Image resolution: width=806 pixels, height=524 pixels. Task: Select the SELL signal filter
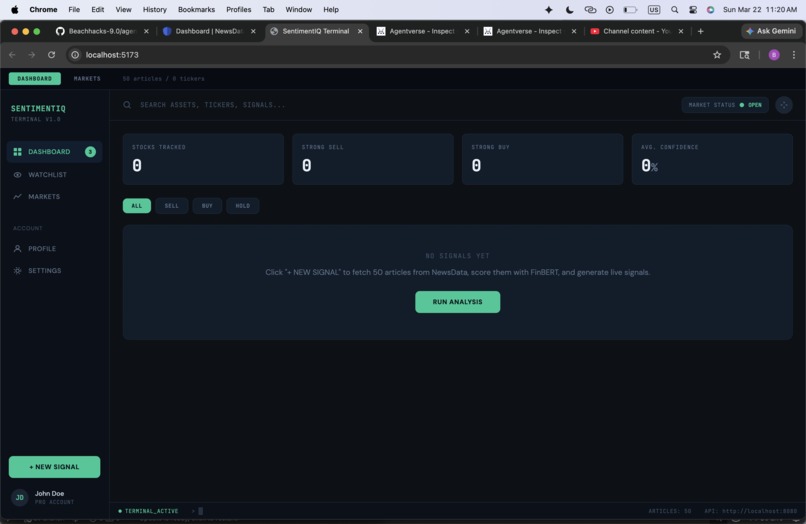pyautogui.click(x=172, y=206)
